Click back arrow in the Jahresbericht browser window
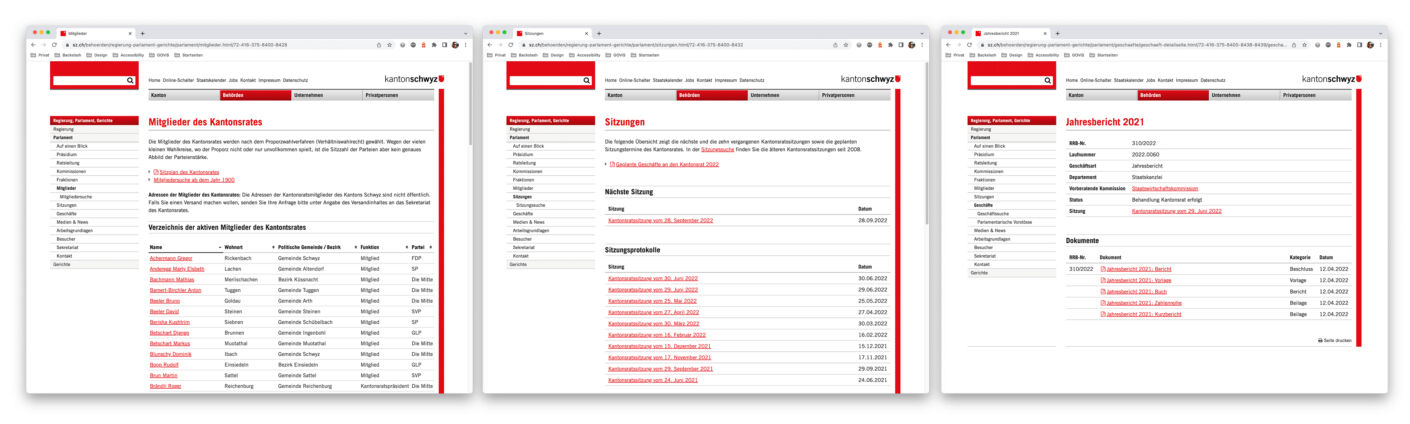 click(x=949, y=45)
